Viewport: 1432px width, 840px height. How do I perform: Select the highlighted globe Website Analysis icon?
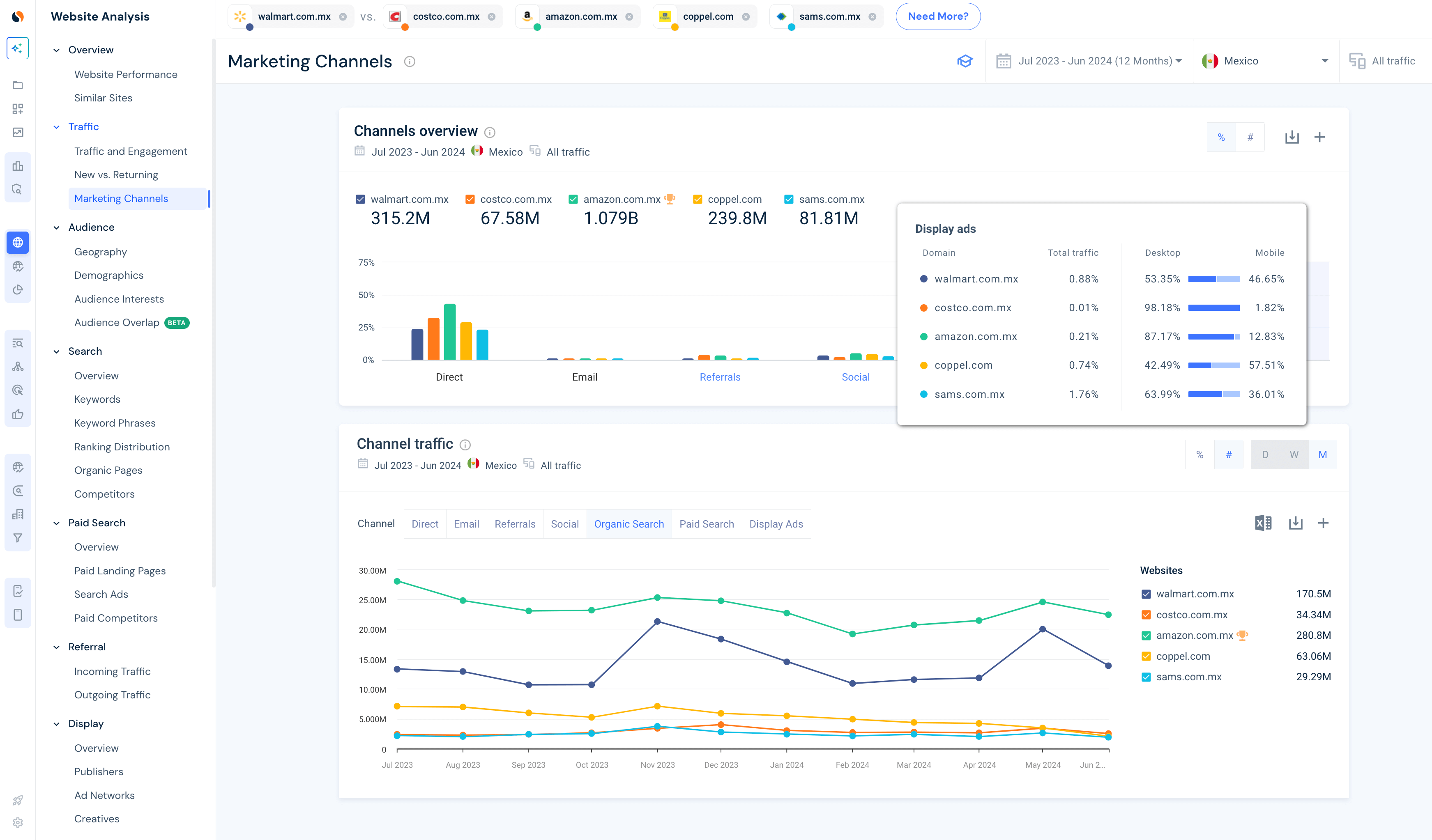click(x=18, y=243)
